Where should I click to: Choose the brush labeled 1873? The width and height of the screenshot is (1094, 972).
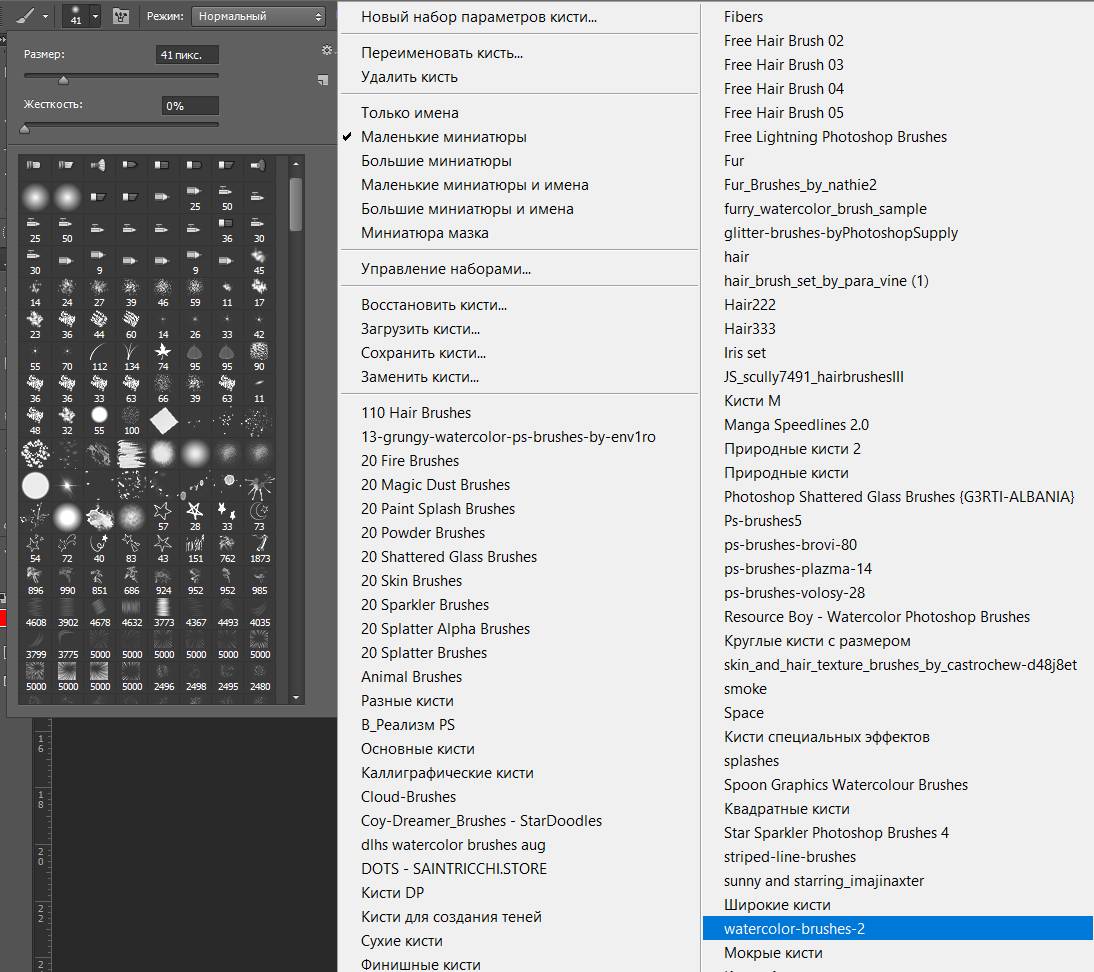pos(259,547)
